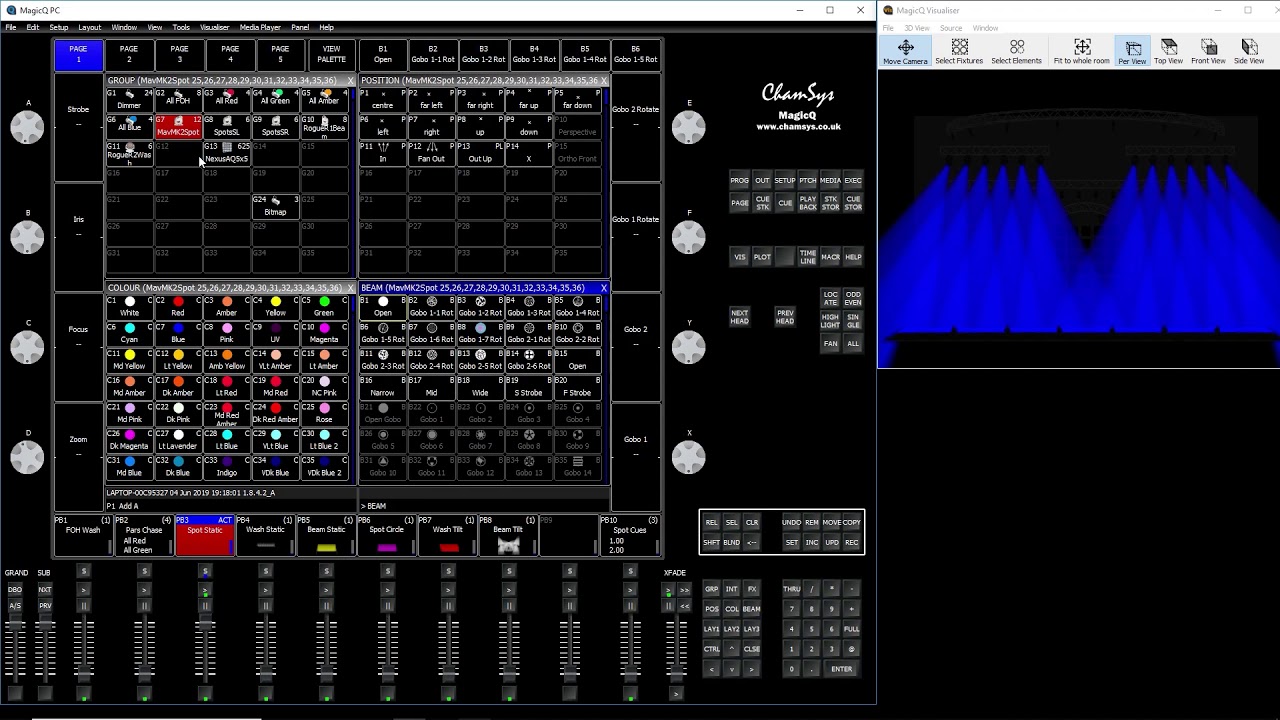This screenshot has width=1280, height=720.
Task: Open the Setup menu
Action: tap(59, 27)
